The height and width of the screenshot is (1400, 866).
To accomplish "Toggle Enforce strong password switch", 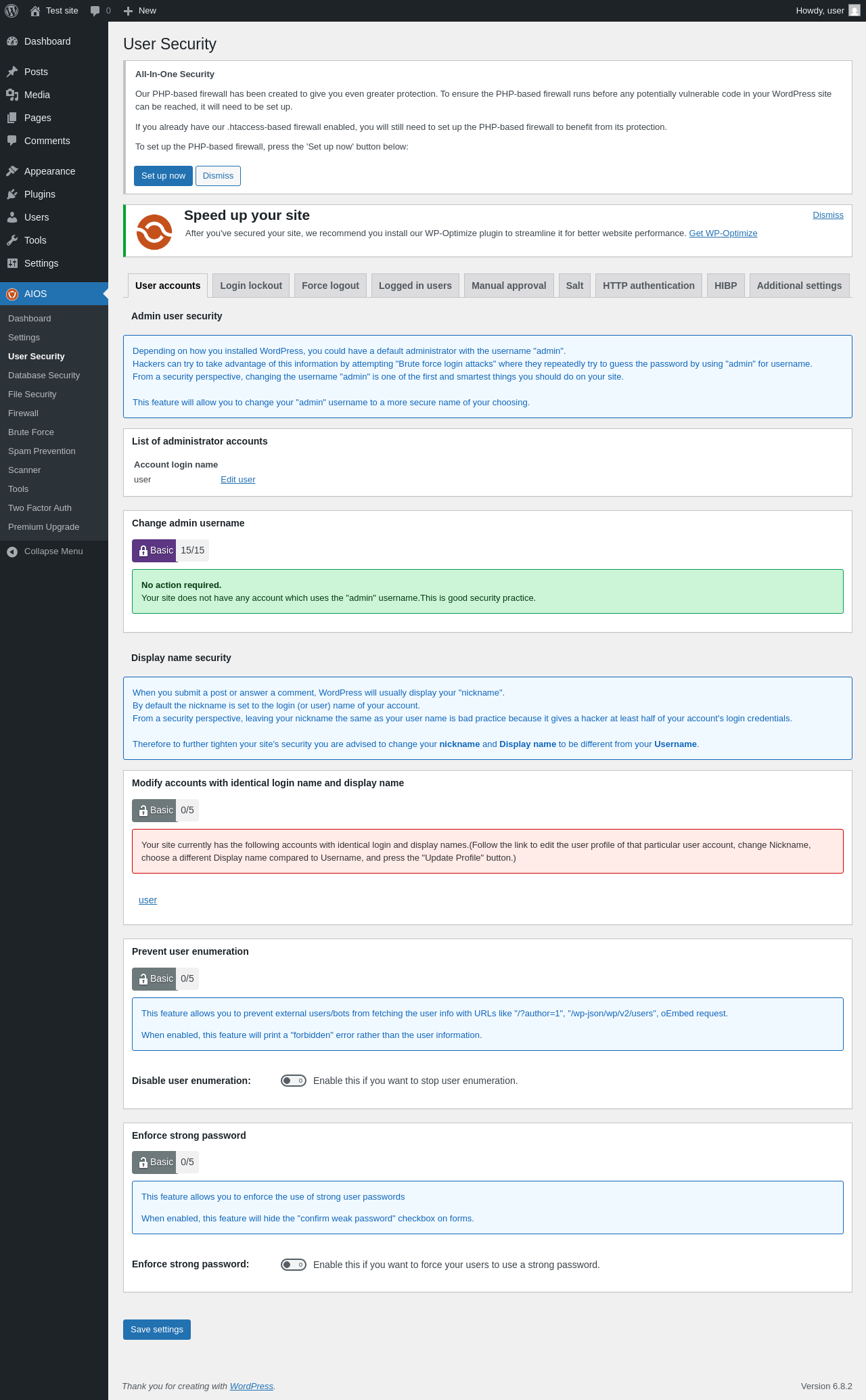I will pyautogui.click(x=294, y=1265).
